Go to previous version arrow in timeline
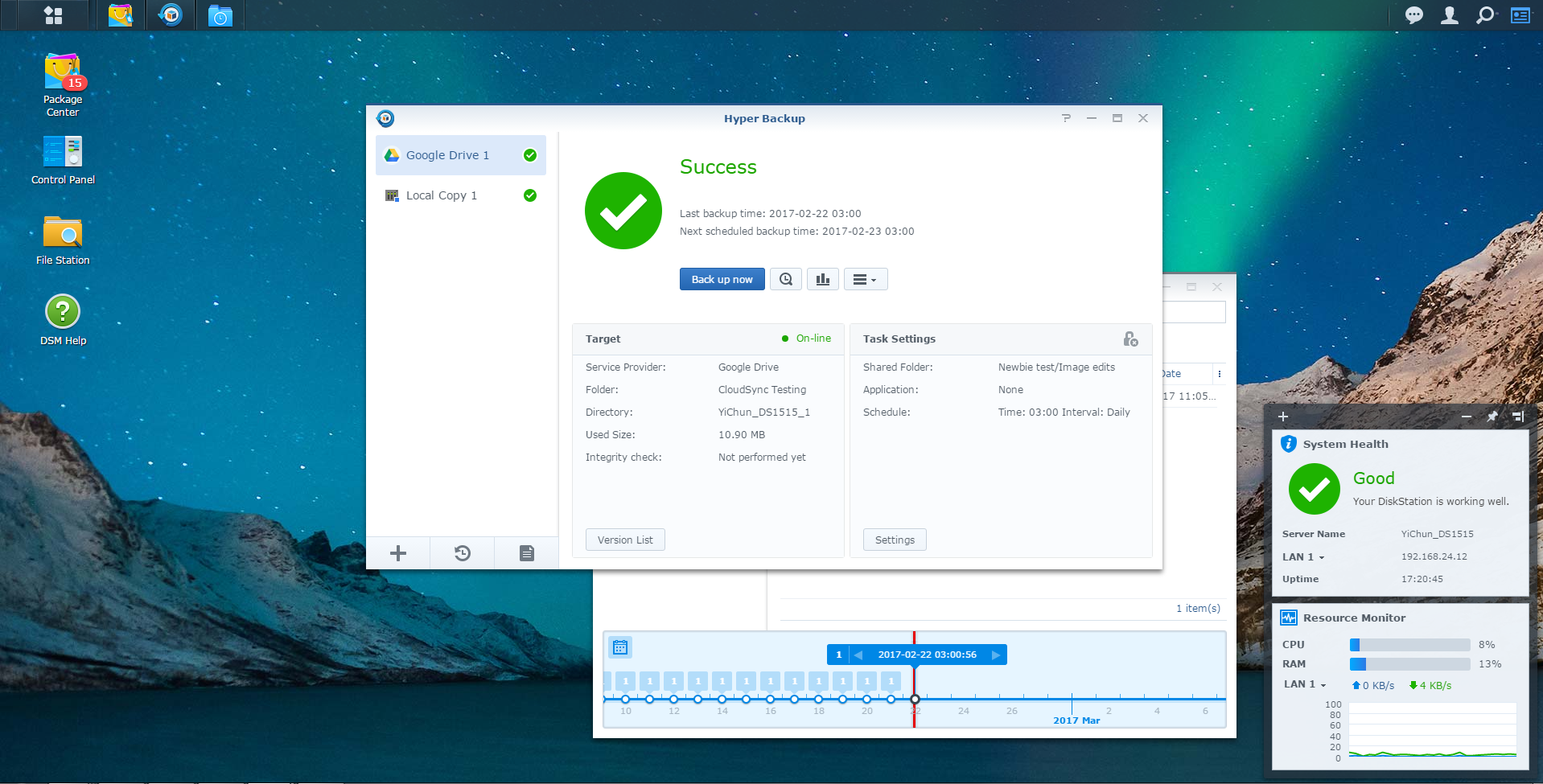 coord(858,655)
